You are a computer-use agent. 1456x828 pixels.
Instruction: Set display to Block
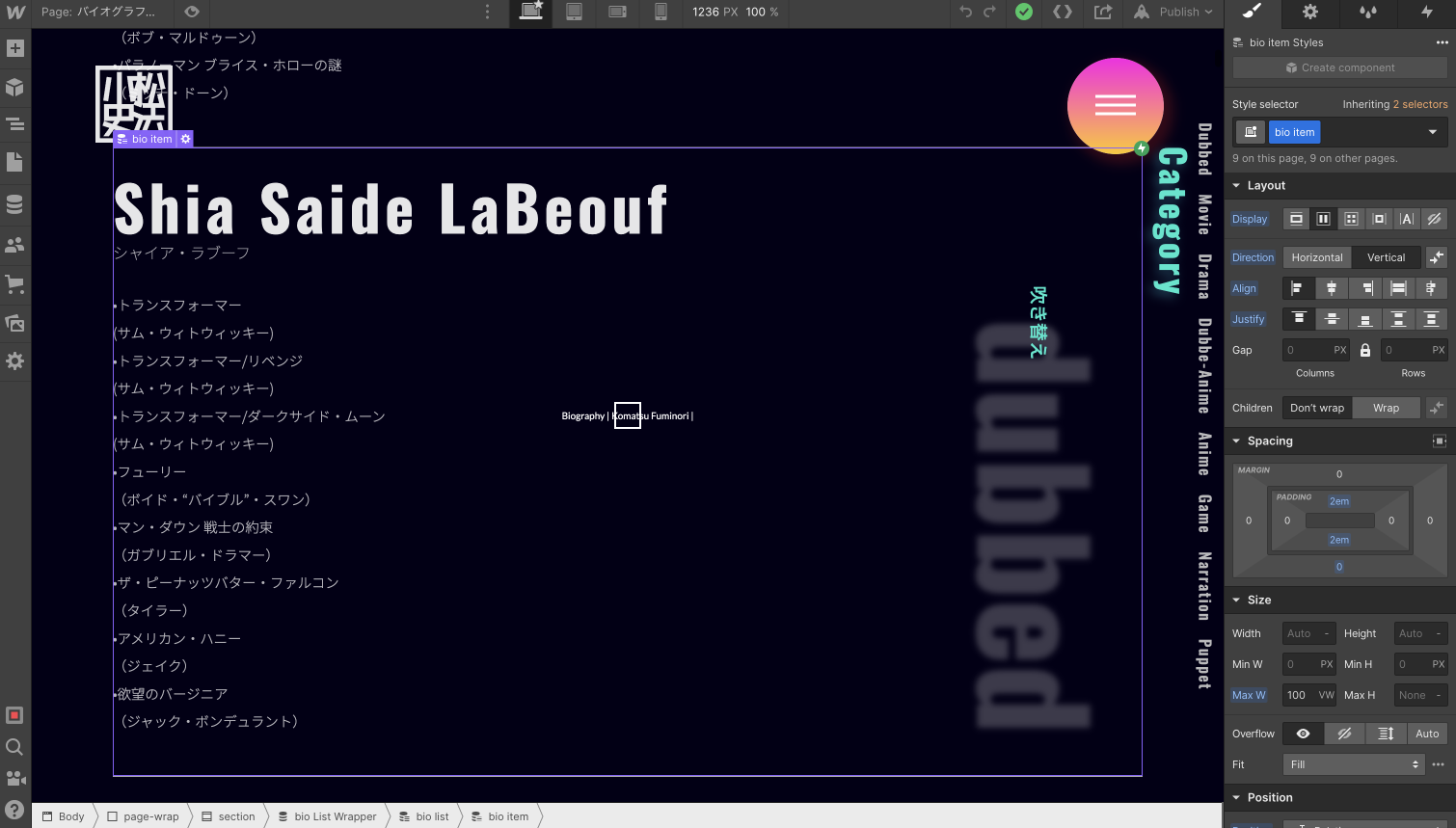point(1296,219)
